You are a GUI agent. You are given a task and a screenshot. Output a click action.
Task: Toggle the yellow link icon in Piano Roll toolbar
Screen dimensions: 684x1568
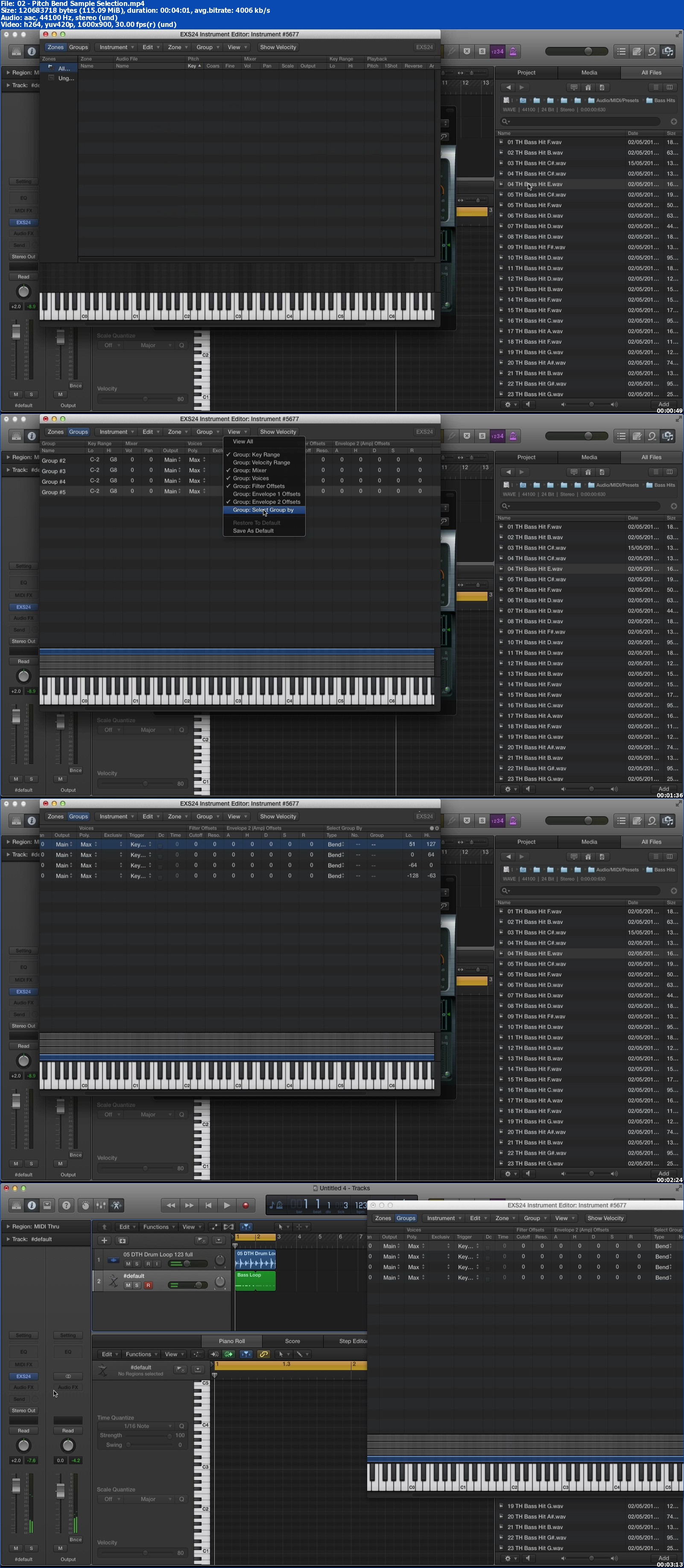click(x=263, y=1355)
